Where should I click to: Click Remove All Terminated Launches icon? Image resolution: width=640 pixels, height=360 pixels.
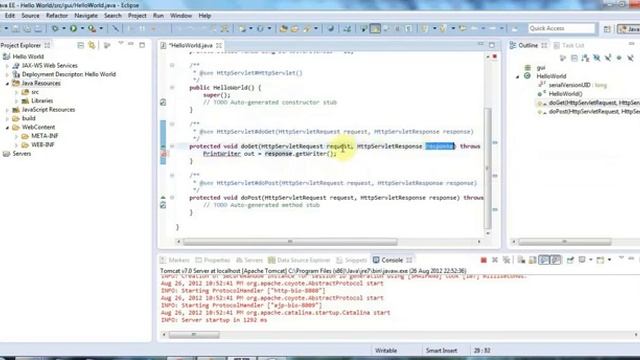[x=507, y=260]
